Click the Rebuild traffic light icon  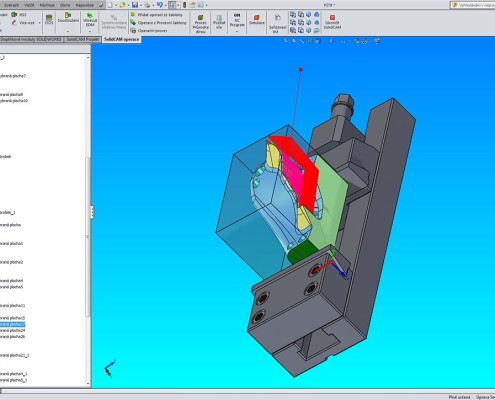[x=184, y=5]
